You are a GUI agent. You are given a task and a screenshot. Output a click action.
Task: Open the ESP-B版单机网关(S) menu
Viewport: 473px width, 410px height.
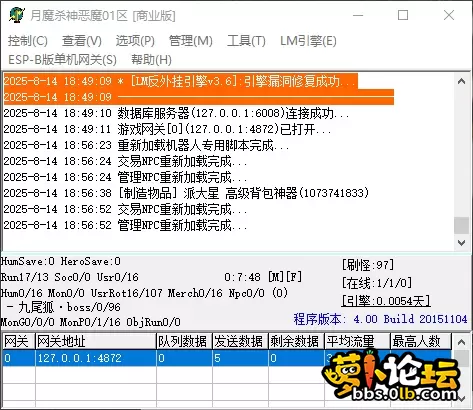(x=62, y=60)
